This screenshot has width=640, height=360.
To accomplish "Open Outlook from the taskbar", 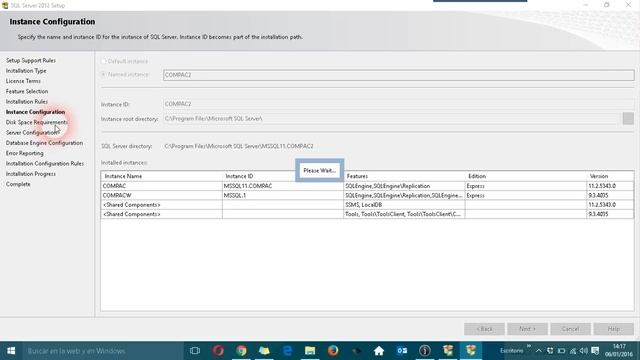I will pos(402,351).
